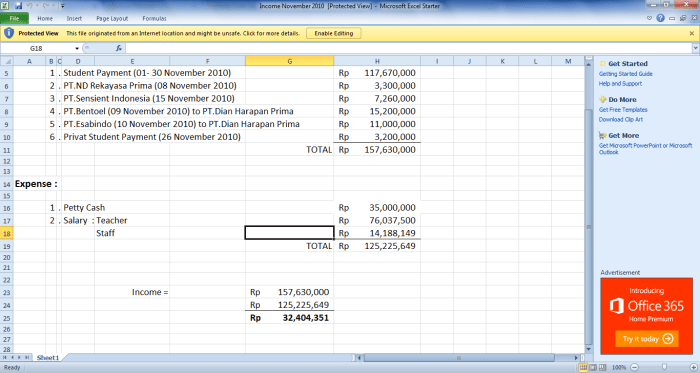This screenshot has height=373, width=700.
Task: Click horizontal scrollbar right arrow
Action: pos(576,357)
